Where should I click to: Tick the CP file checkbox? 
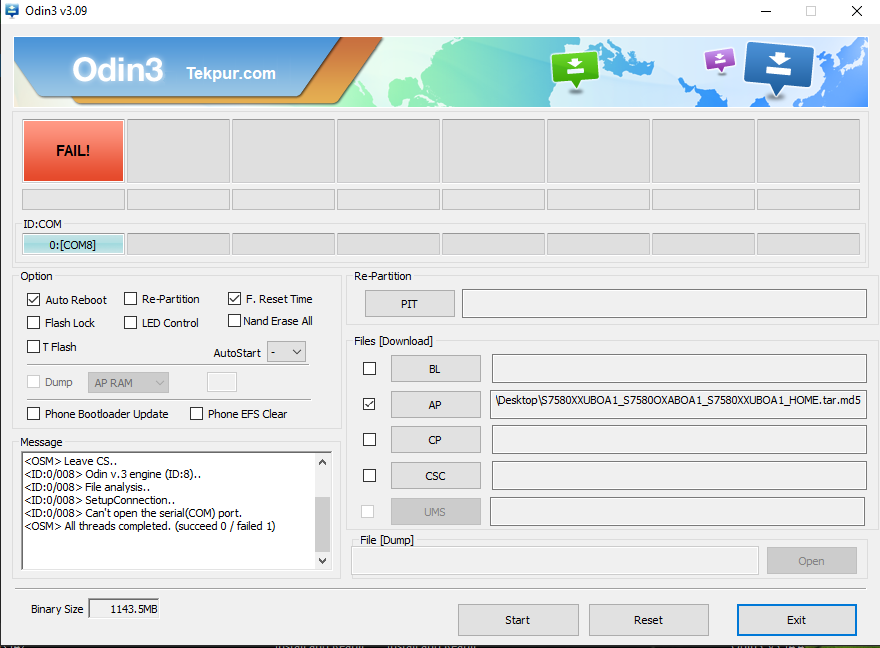[369, 439]
